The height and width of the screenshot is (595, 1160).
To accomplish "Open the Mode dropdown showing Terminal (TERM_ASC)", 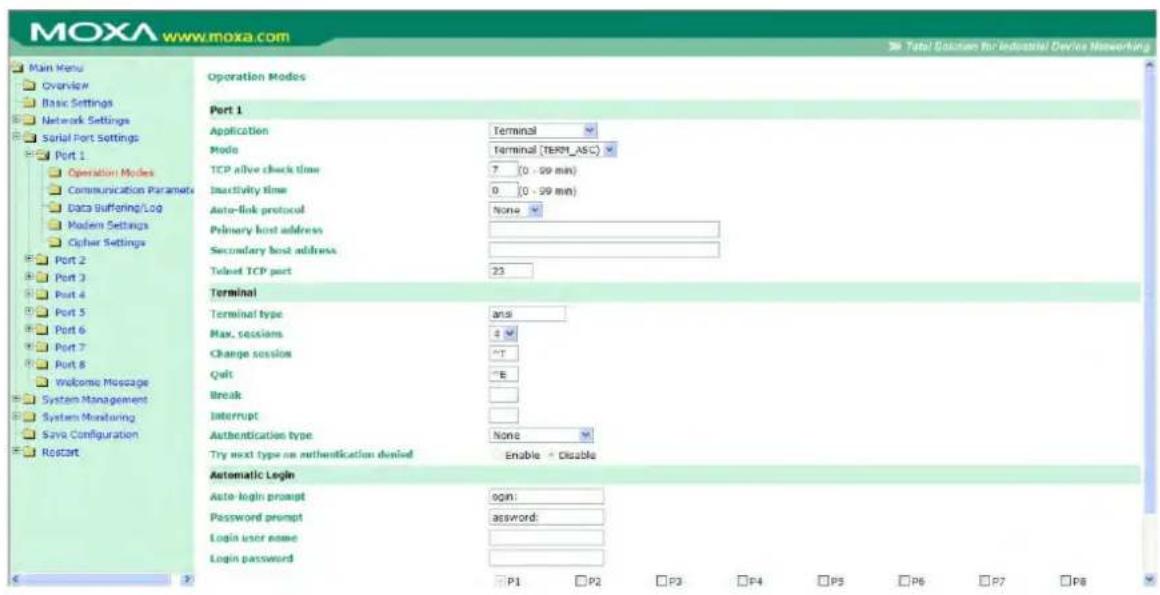I will pos(553,150).
